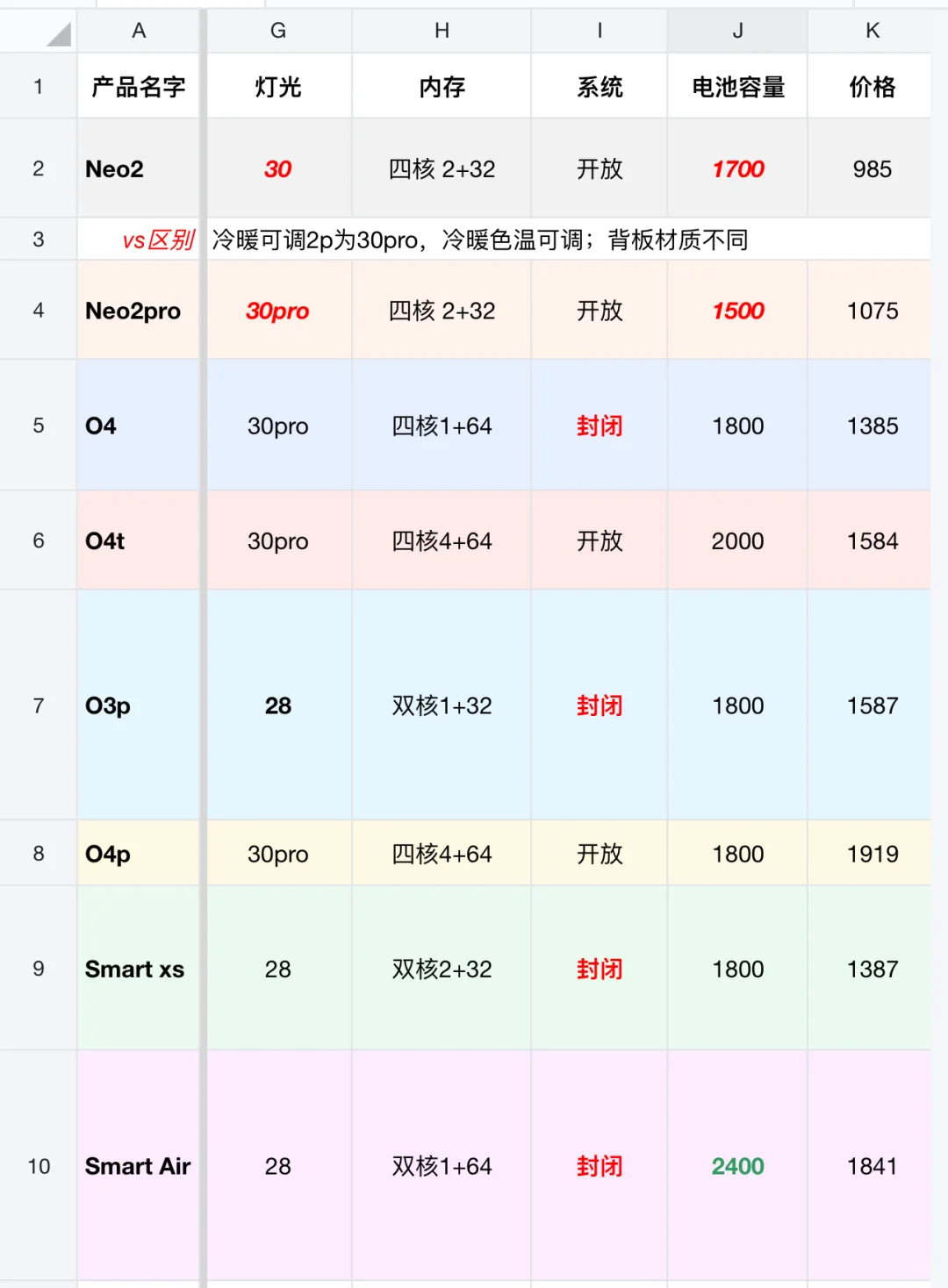Select row 1 header
The width and height of the screenshot is (948, 1288).
[x=38, y=86]
